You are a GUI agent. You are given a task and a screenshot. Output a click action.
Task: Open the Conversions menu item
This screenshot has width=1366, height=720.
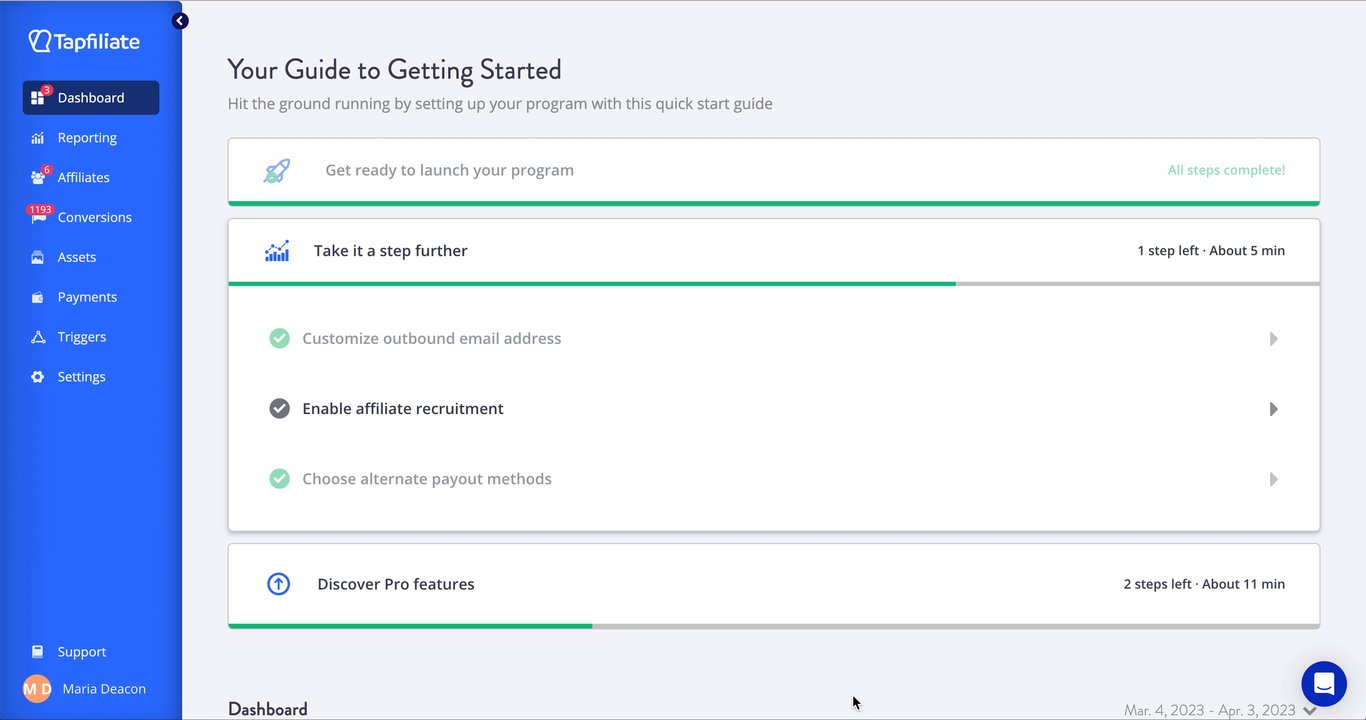coord(94,217)
